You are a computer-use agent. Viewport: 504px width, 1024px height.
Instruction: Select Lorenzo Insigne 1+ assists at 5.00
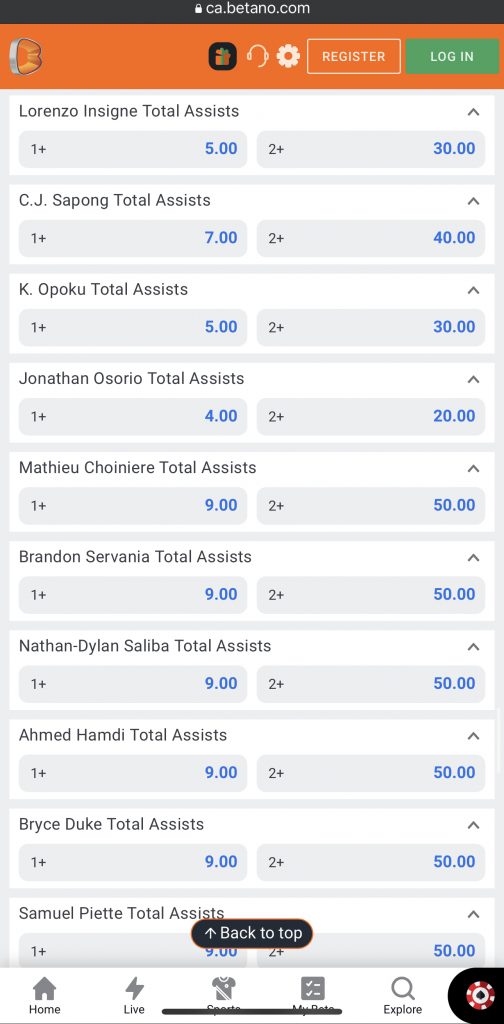point(133,148)
